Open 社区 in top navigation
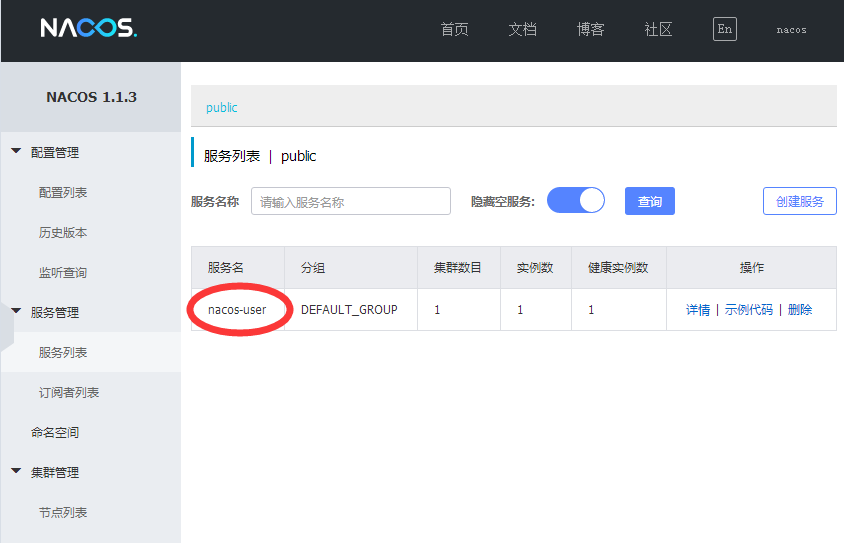Image resolution: width=844 pixels, height=543 pixels. coord(658,30)
